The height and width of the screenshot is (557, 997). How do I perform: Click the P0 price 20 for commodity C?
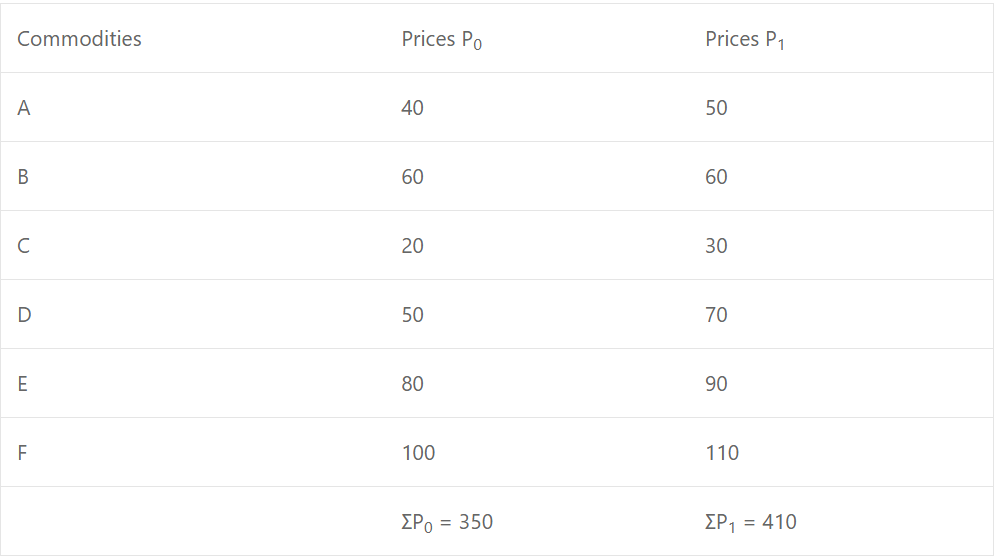412,246
